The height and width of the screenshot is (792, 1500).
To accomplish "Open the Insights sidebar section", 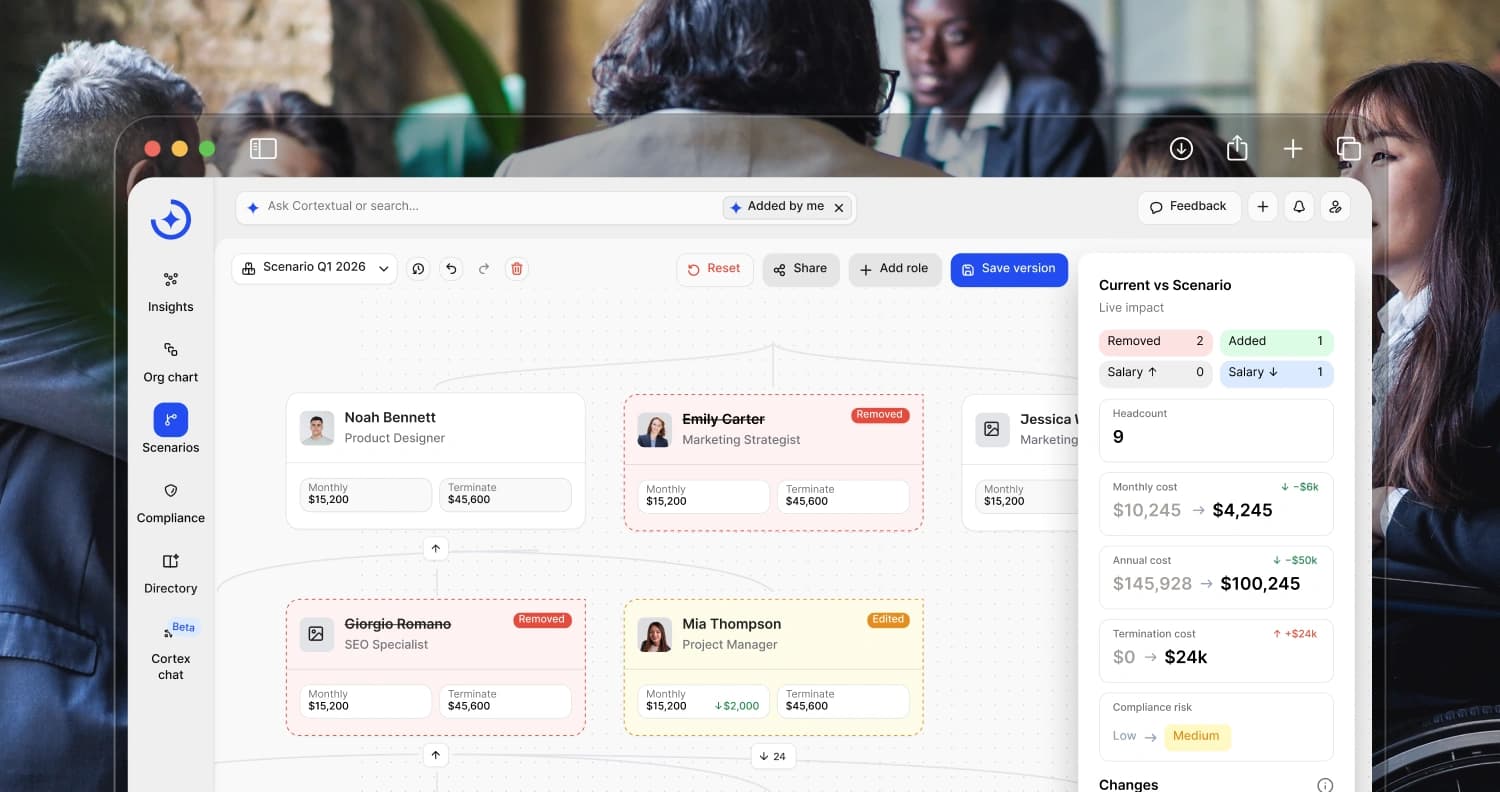I will pos(170,291).
